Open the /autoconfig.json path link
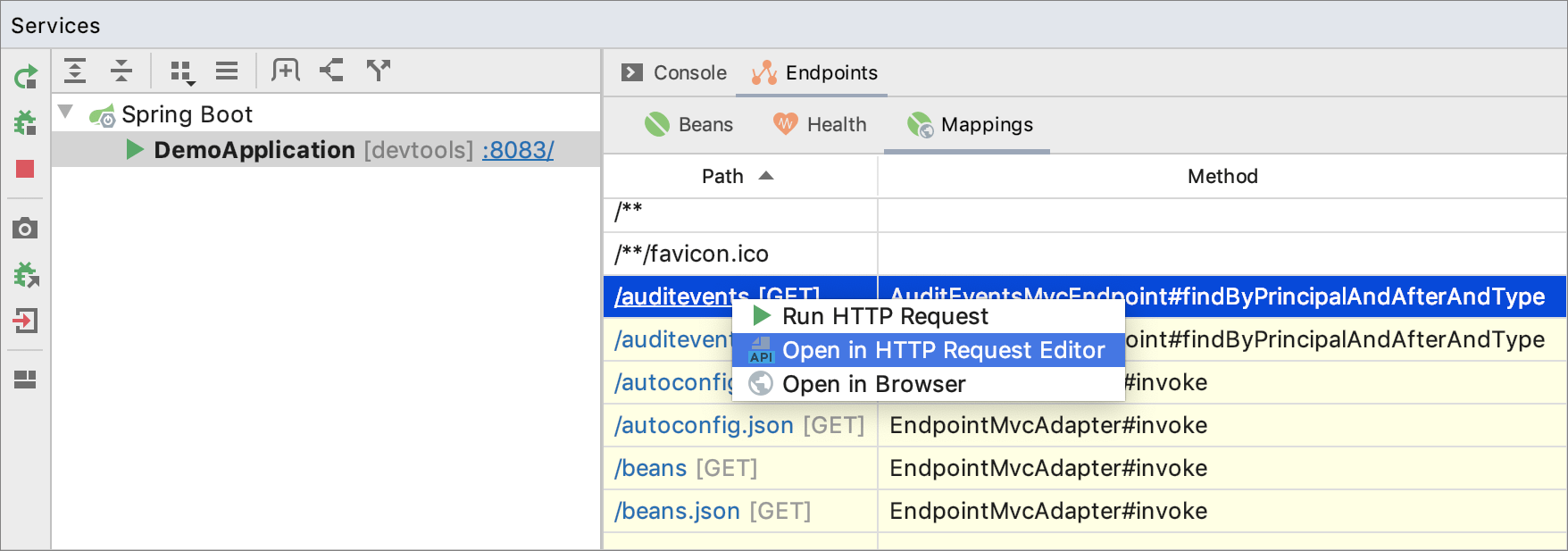This screenshot has height=551, width=1568. 704,425
